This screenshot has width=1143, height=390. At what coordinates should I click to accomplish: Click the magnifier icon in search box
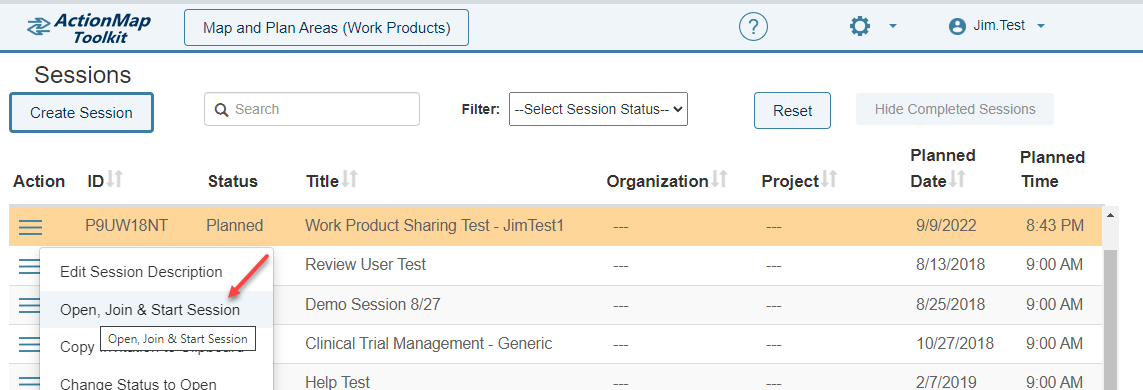point(222,109)
